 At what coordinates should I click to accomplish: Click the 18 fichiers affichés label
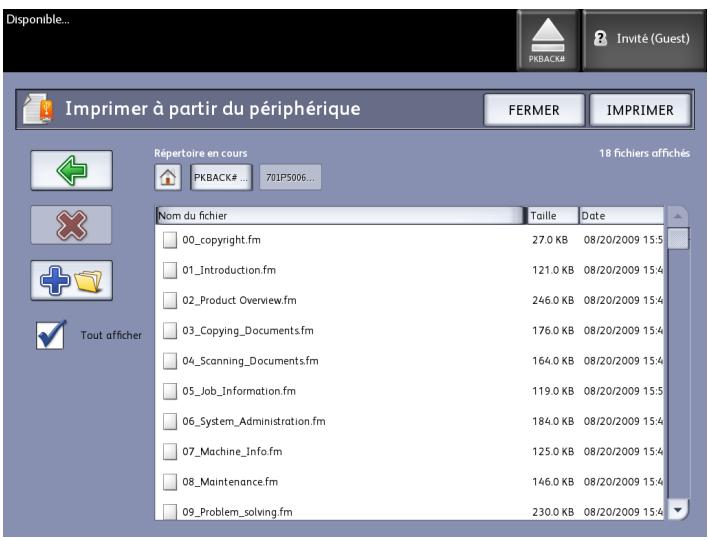[x=644, y=153]
